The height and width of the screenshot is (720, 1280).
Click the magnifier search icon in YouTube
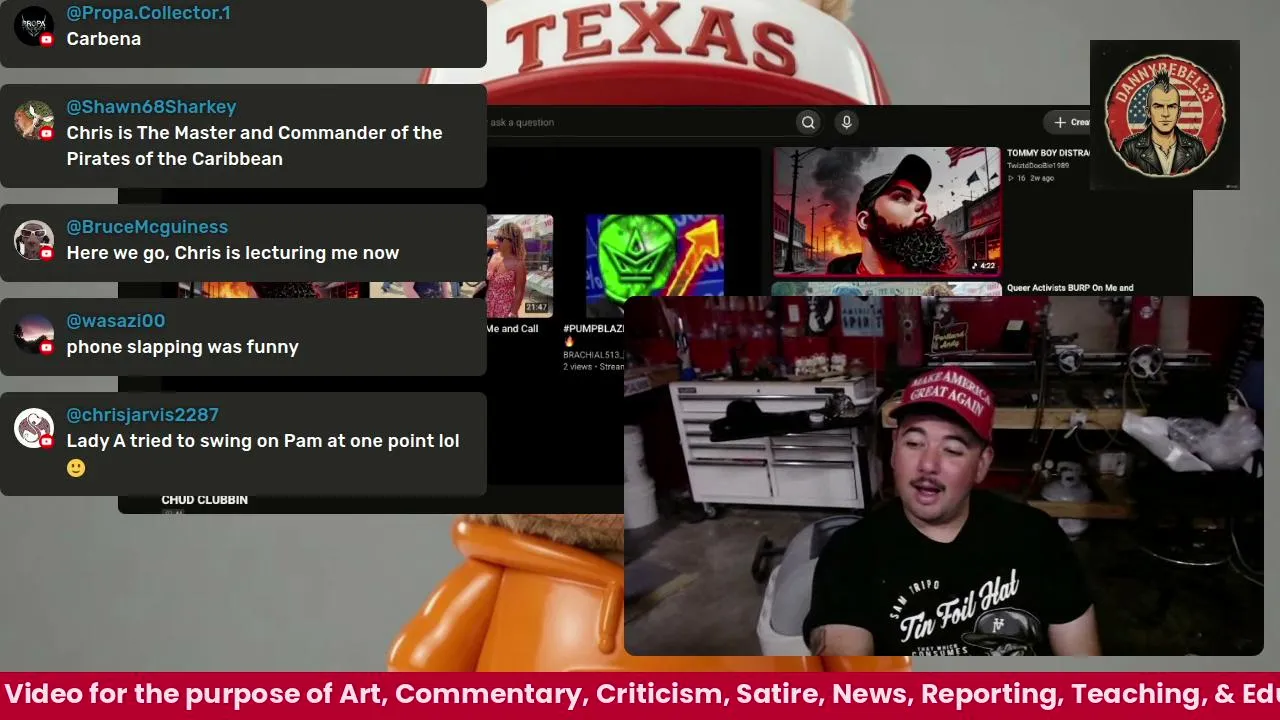808,122
